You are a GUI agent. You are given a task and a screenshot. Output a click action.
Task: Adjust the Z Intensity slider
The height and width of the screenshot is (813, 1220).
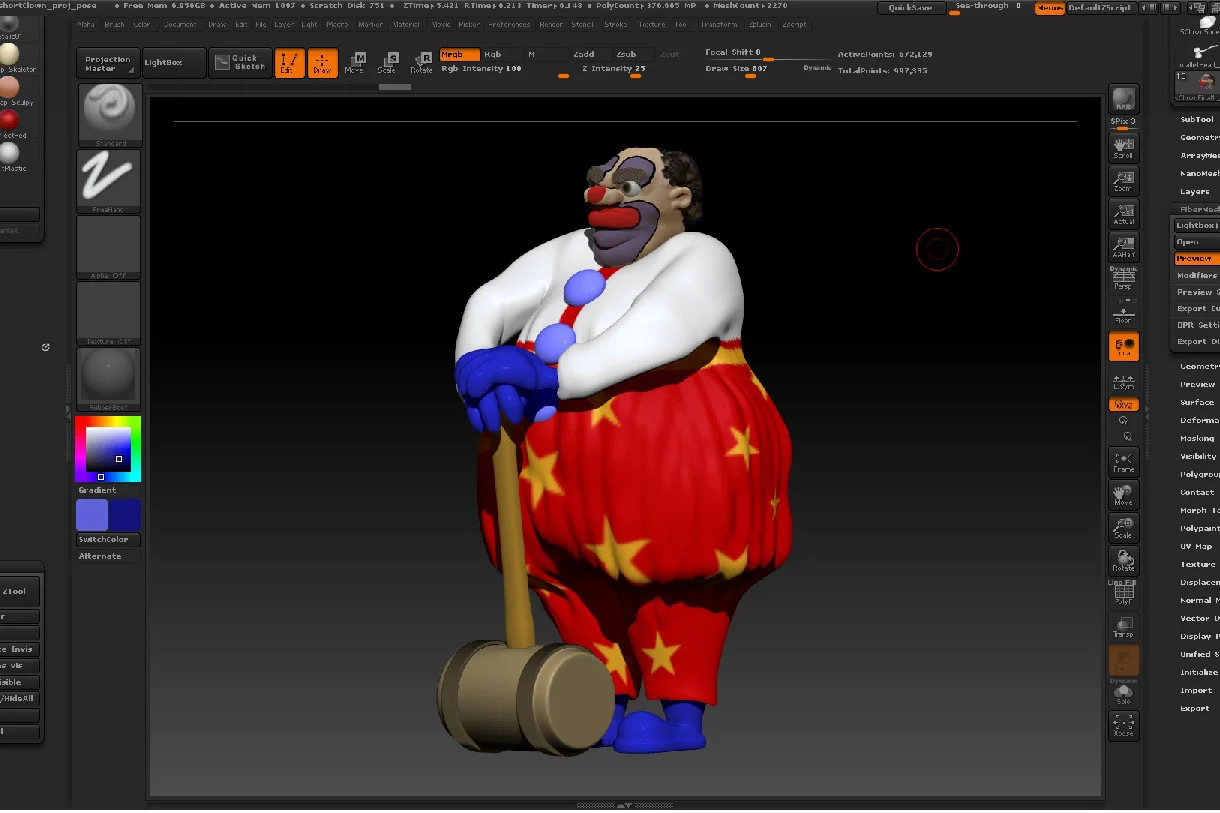pyautogui.click(x=613, y=69)
